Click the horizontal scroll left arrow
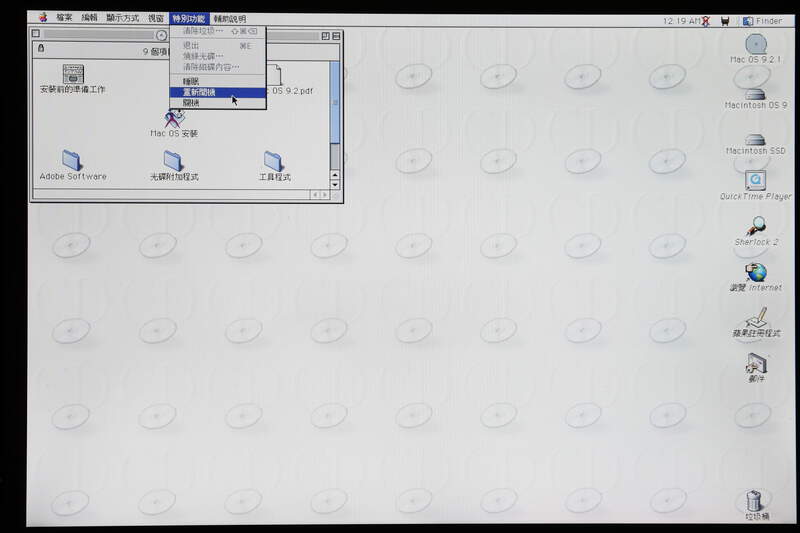Viewport: 800px width, 533px height. [315, 195]
